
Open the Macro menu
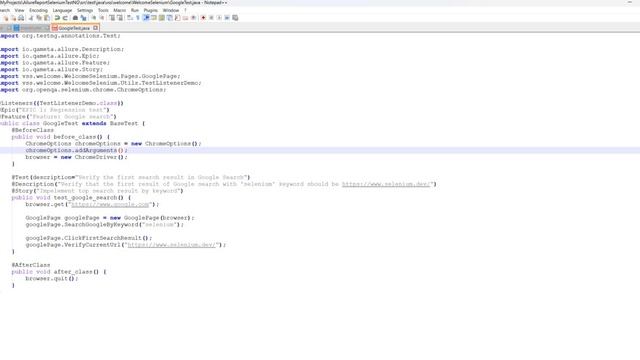click(120, 10)
